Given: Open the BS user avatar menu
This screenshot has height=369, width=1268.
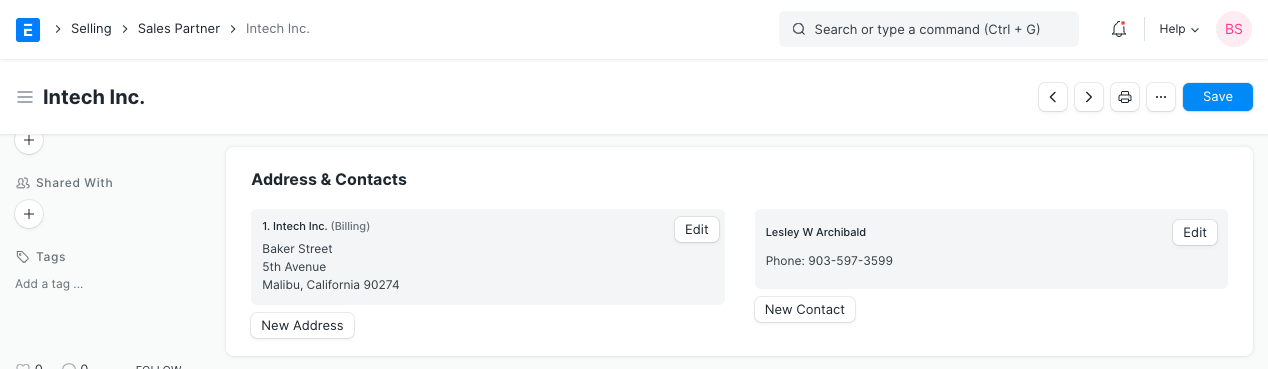Looking at the screenshot, I should coord(1234,29).
